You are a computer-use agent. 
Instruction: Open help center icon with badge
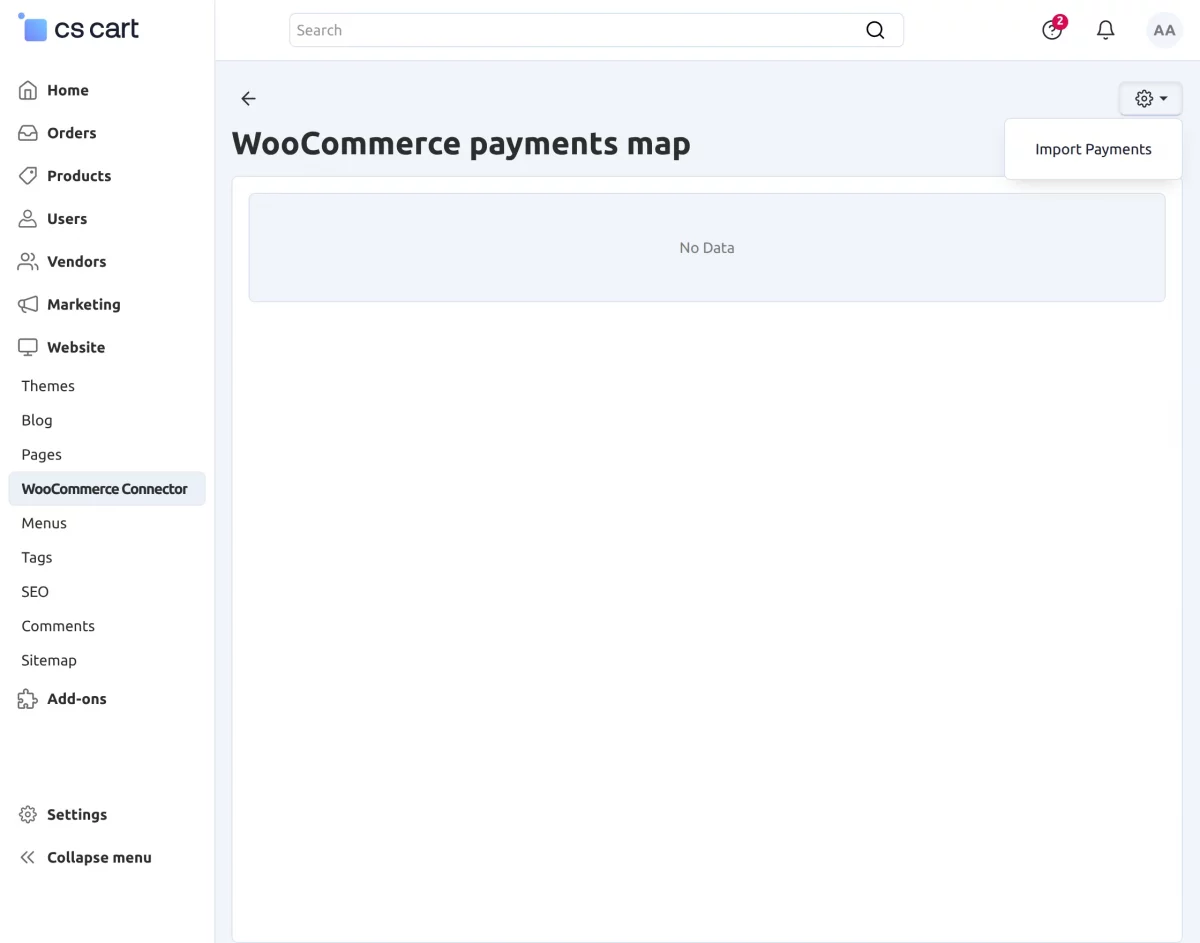click(x=1052, y=30)
